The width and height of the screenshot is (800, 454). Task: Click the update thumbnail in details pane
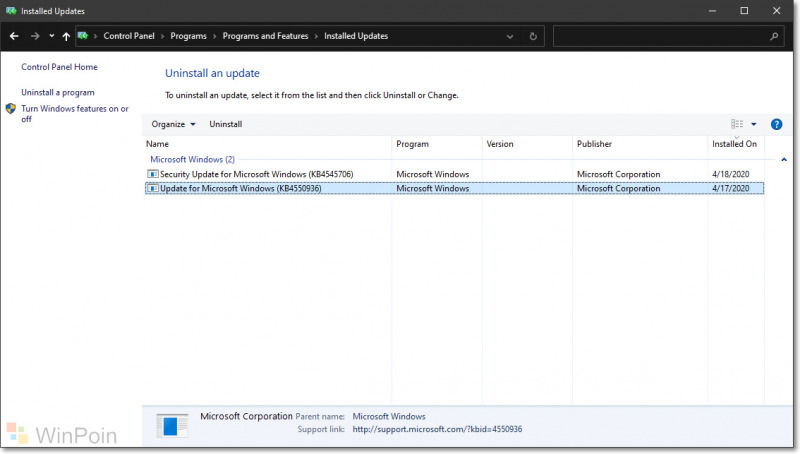coord(172,425)
